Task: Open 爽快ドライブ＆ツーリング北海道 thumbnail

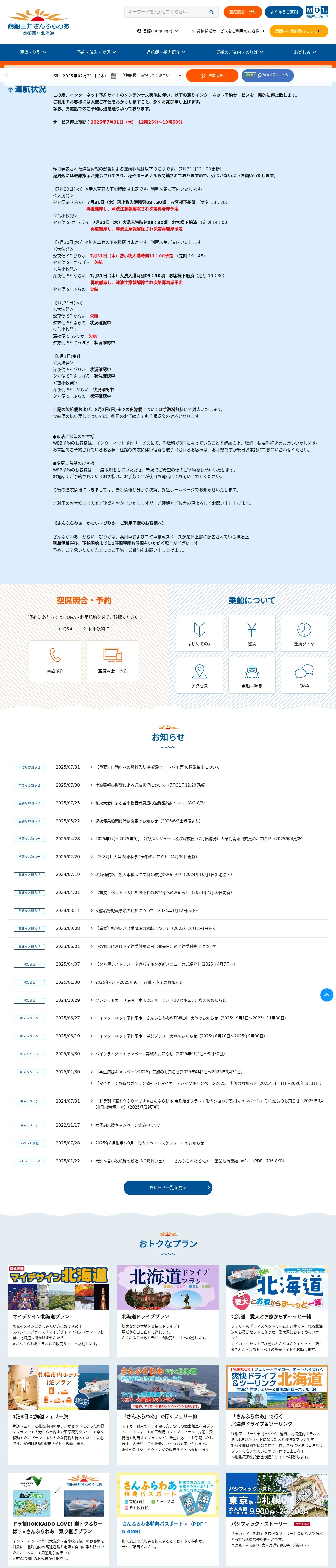Action: click(277, 1387)
